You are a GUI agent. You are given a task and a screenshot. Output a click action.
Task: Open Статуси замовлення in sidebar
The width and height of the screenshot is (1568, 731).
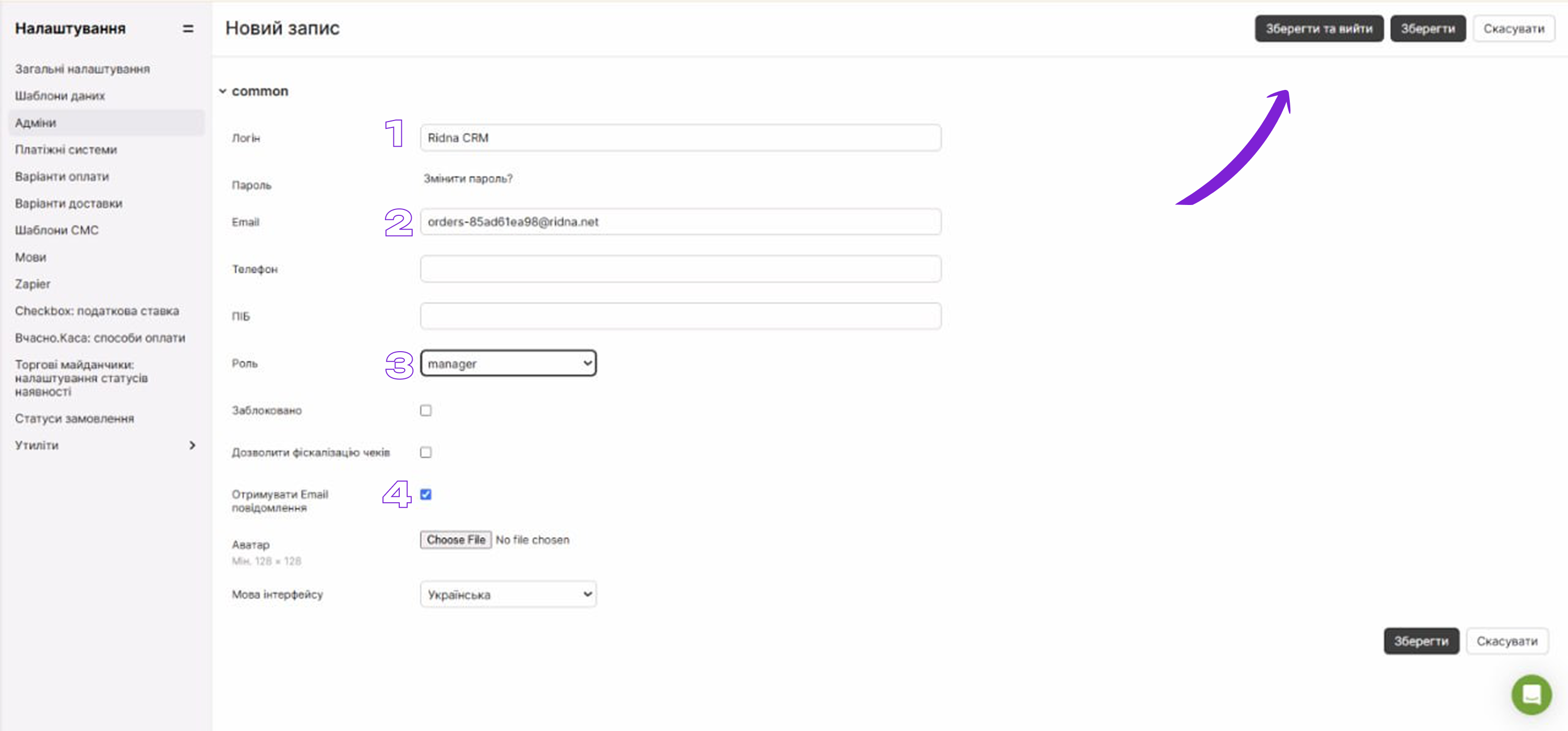click(x=74, y=418)
